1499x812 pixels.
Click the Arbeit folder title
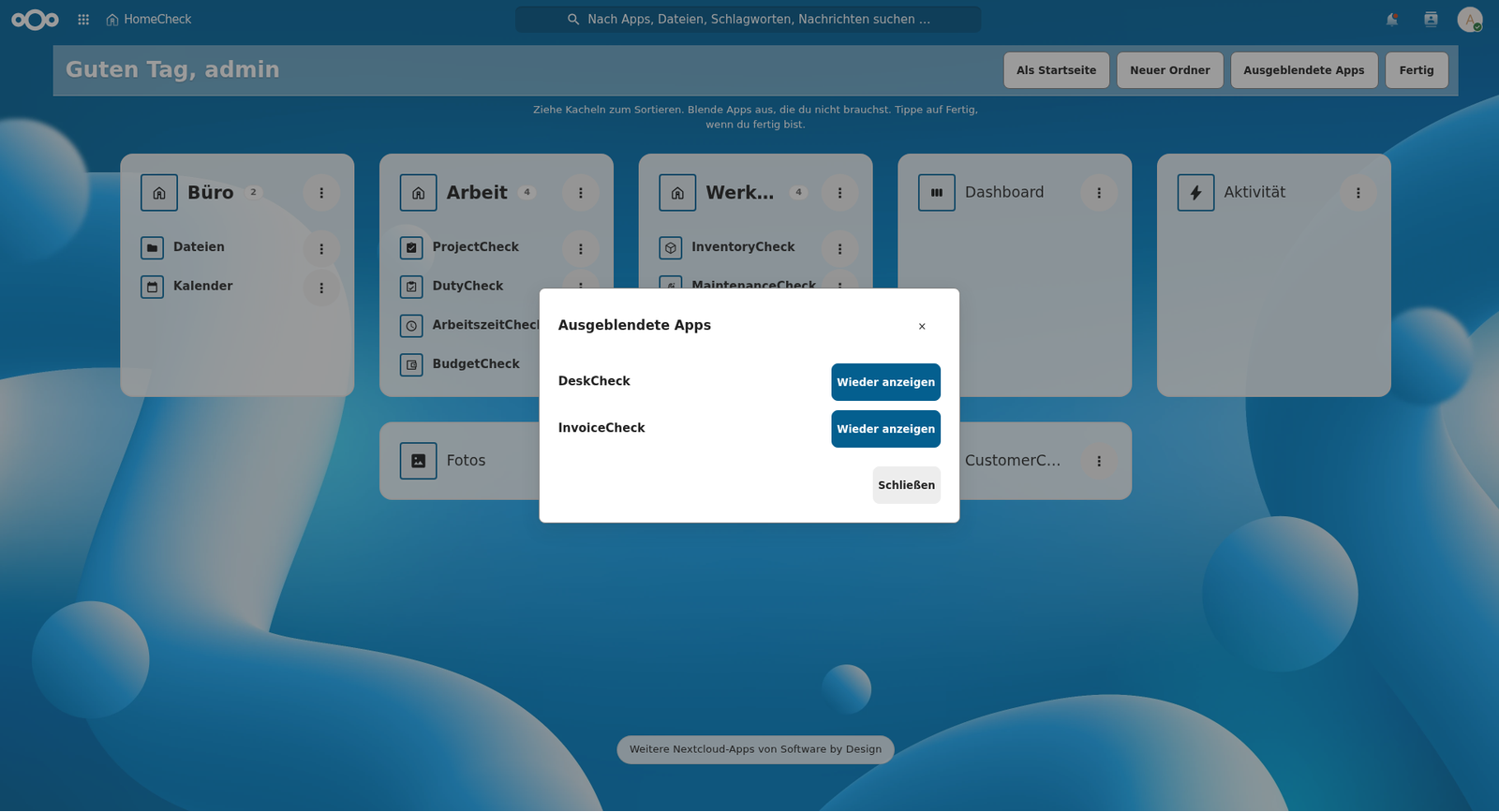point(477,193)
